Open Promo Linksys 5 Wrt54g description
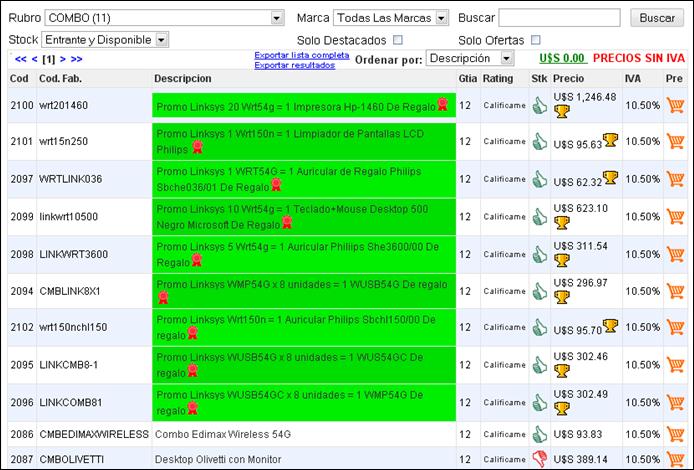This screenshot has width=694, height=470. tap(297, 254)
